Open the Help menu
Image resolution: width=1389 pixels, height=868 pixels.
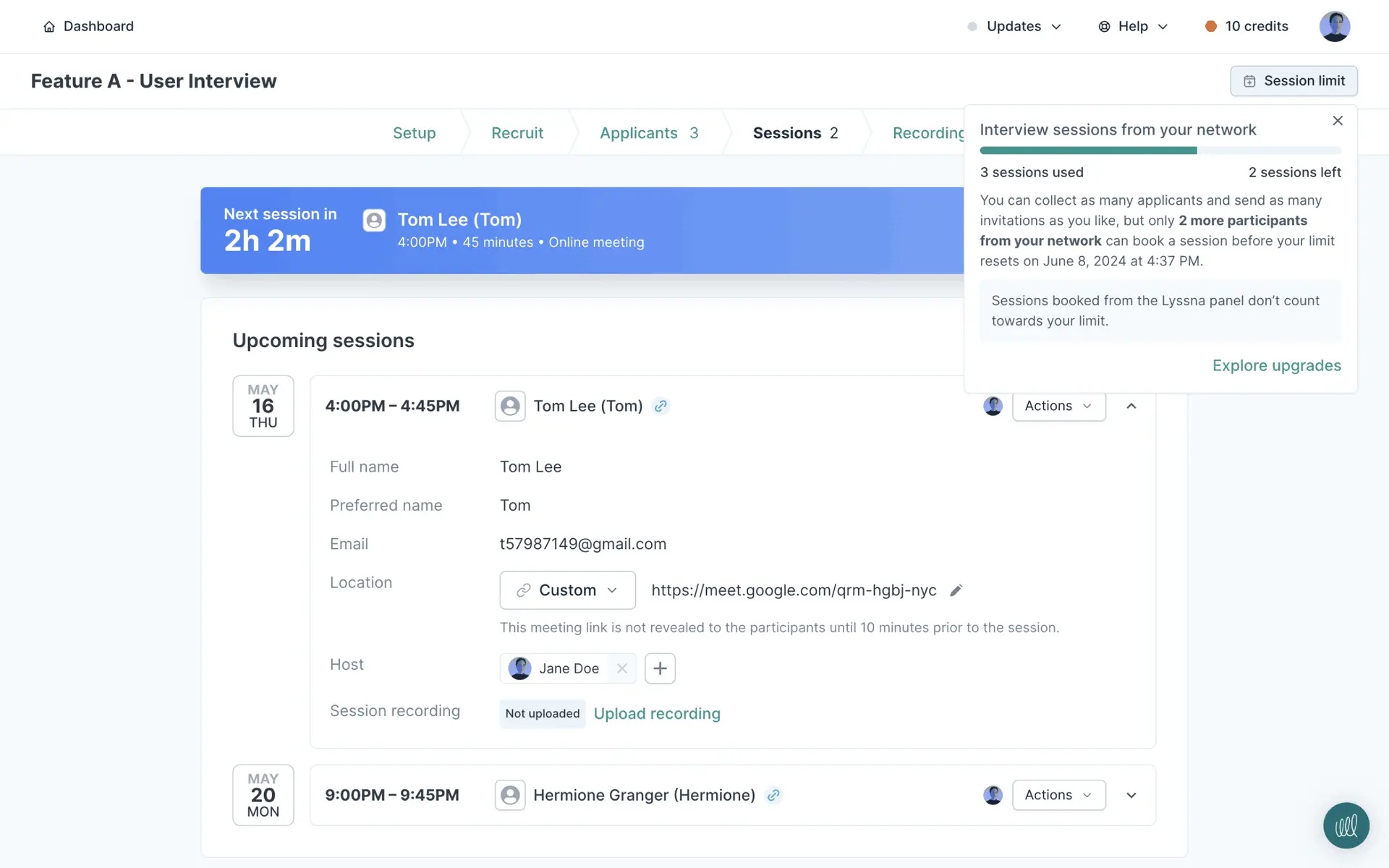point(1133,27)
